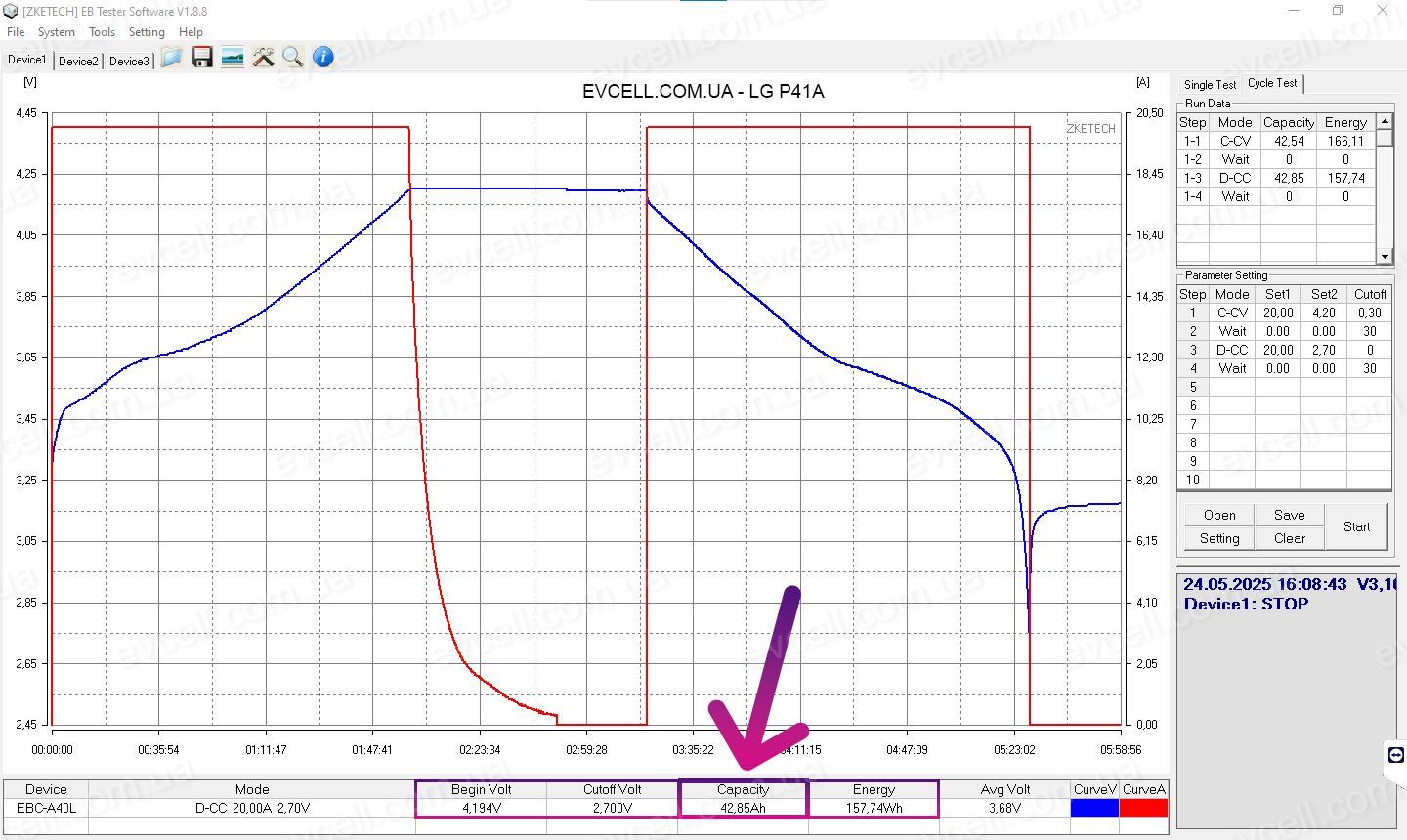Open the Setting menu
Viewport: 1407px width, 840px height.
147,32
